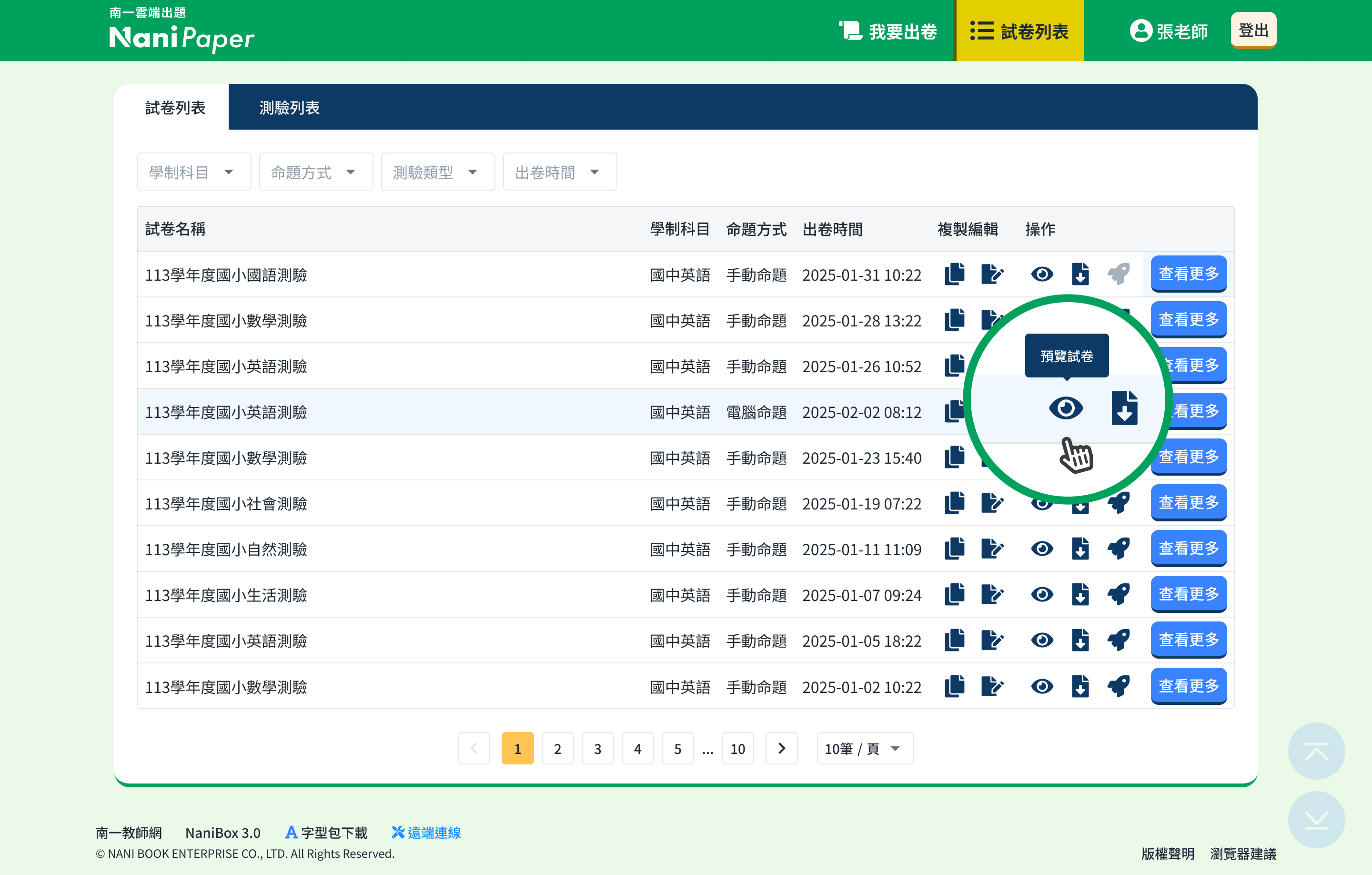Copy the exam dated 2025-01-05 18:22
The image size is (1372, 875).
coord(954,640)
